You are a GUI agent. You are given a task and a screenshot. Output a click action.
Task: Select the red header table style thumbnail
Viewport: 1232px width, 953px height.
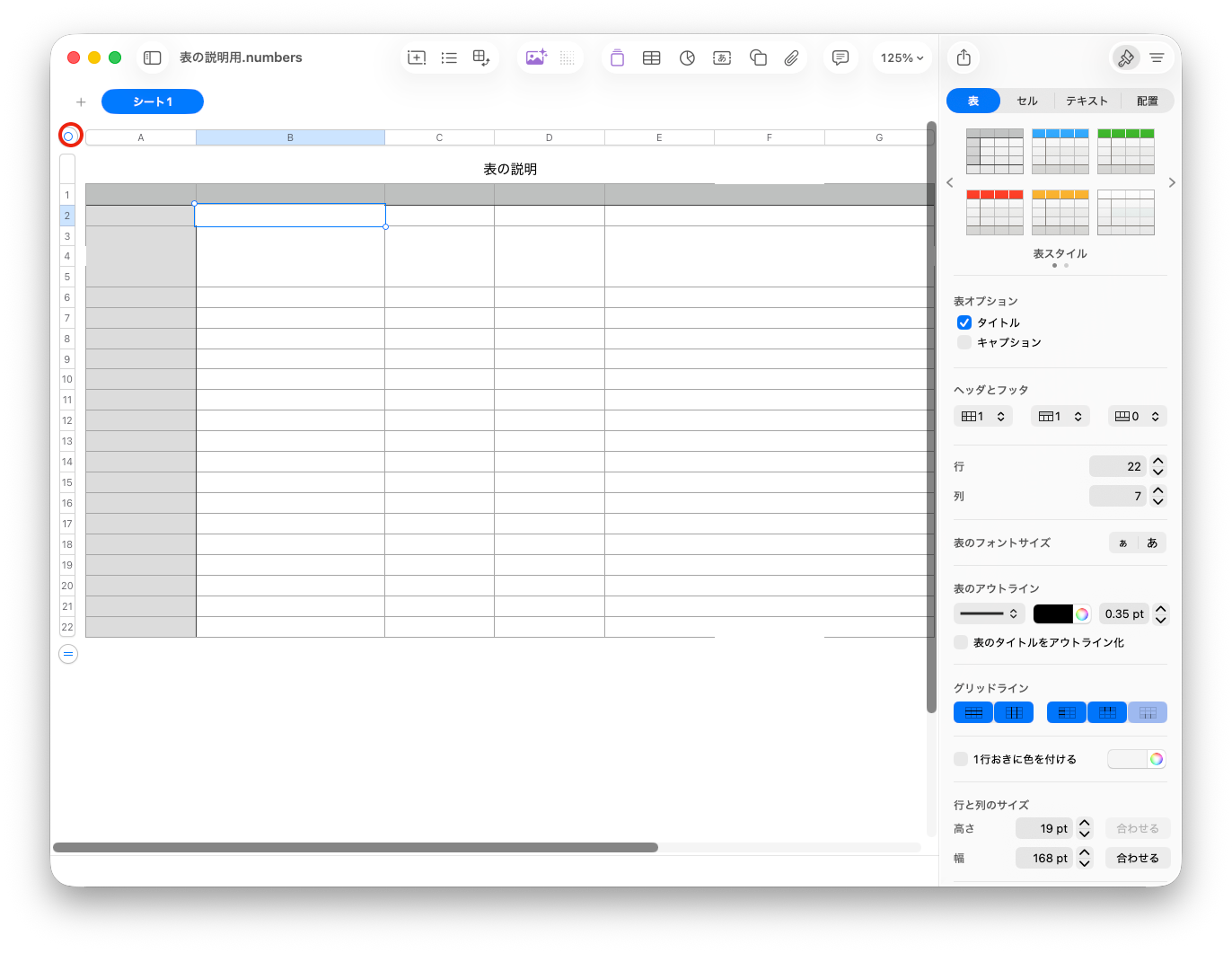coord(995,212)
